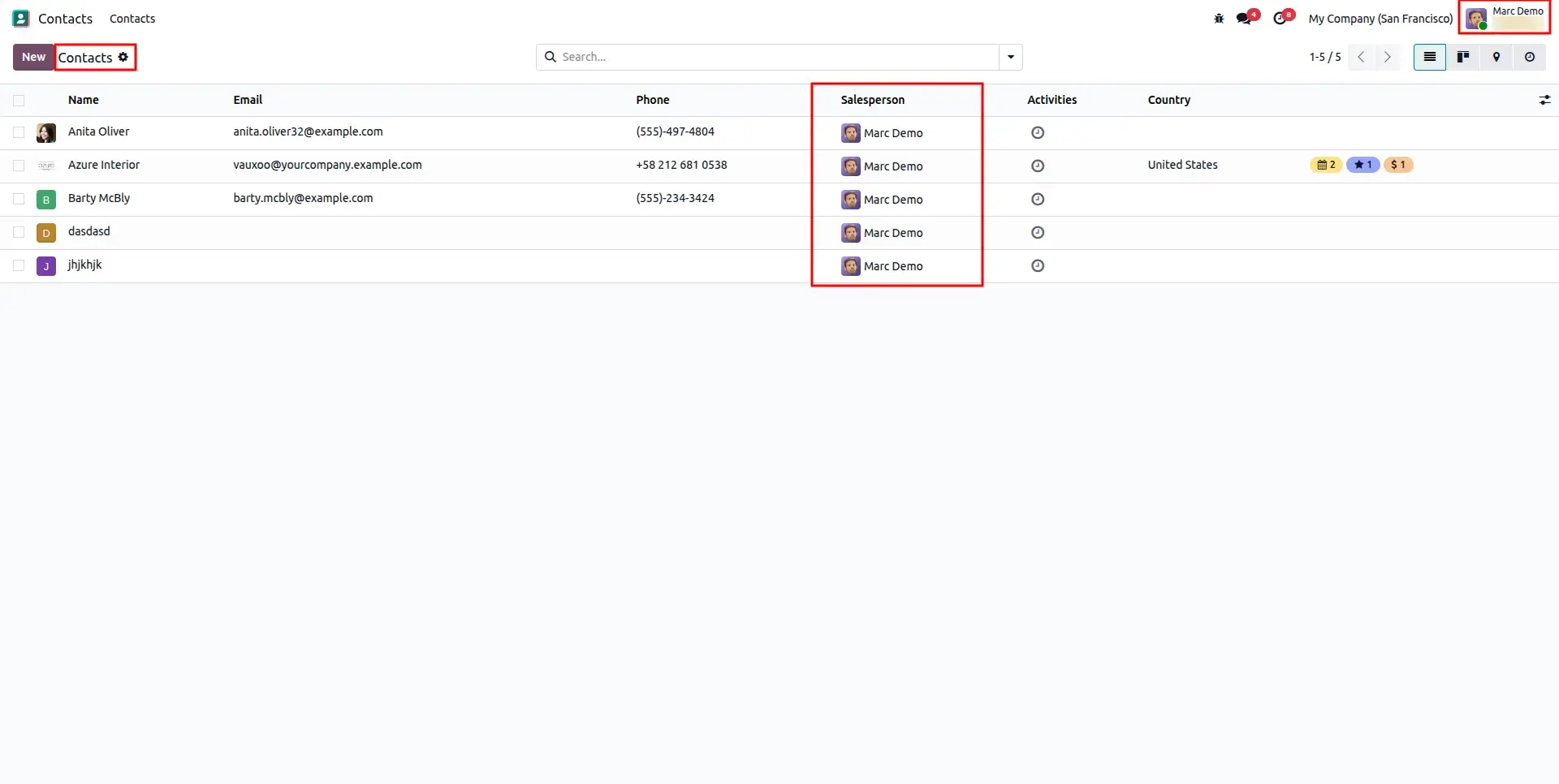Go to previous page arrow
The image size is (1559, 784).
pos(1361,57)
